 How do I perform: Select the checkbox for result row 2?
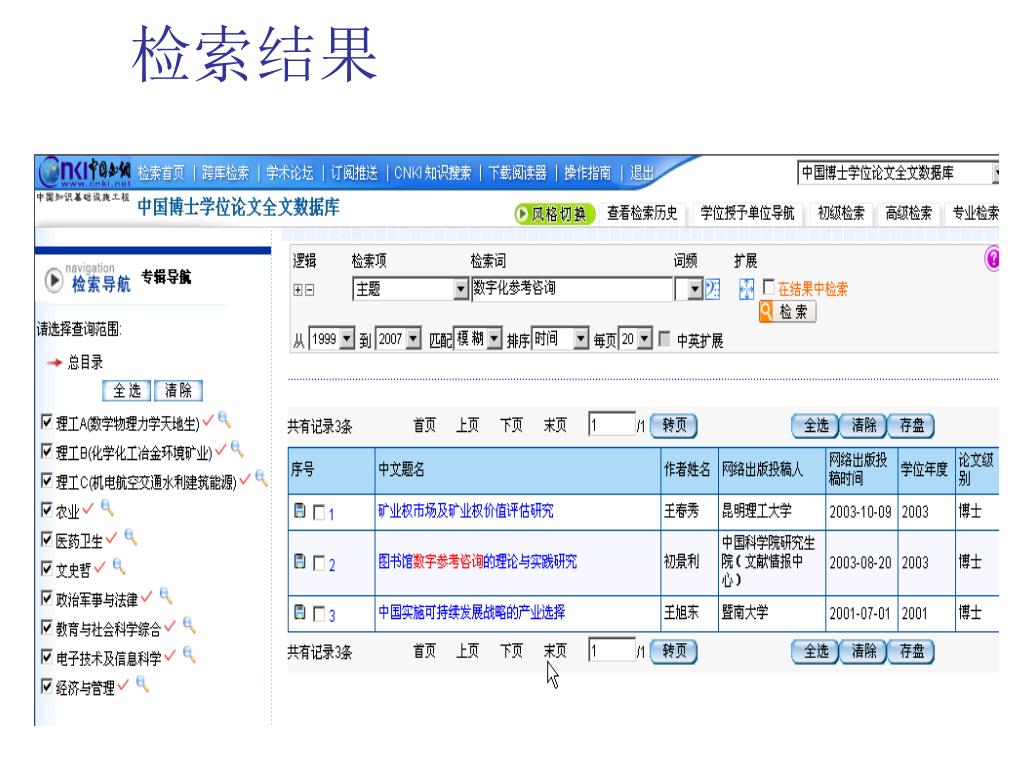click(319, 563)
